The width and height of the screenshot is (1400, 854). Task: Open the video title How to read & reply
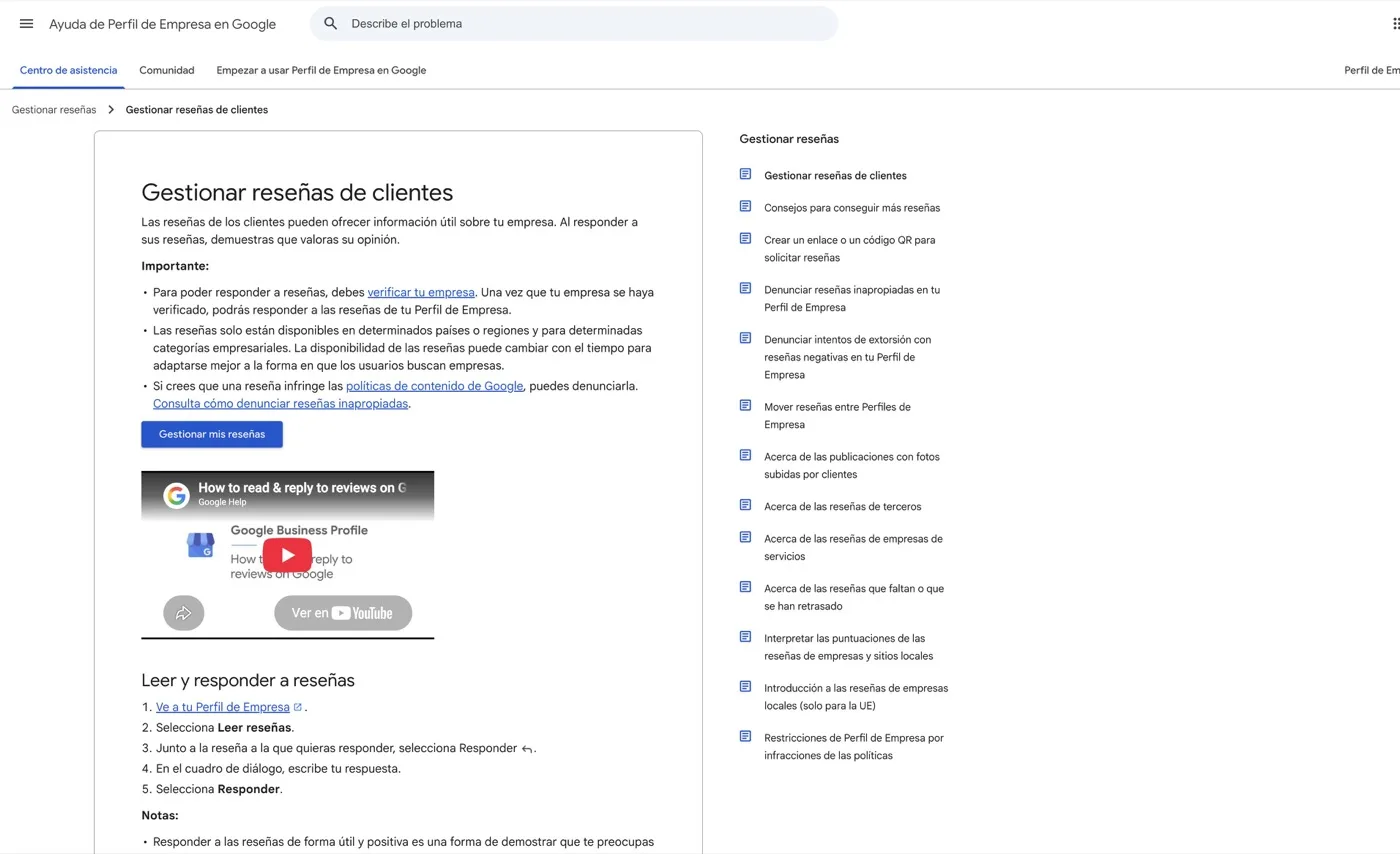point(302,488)
